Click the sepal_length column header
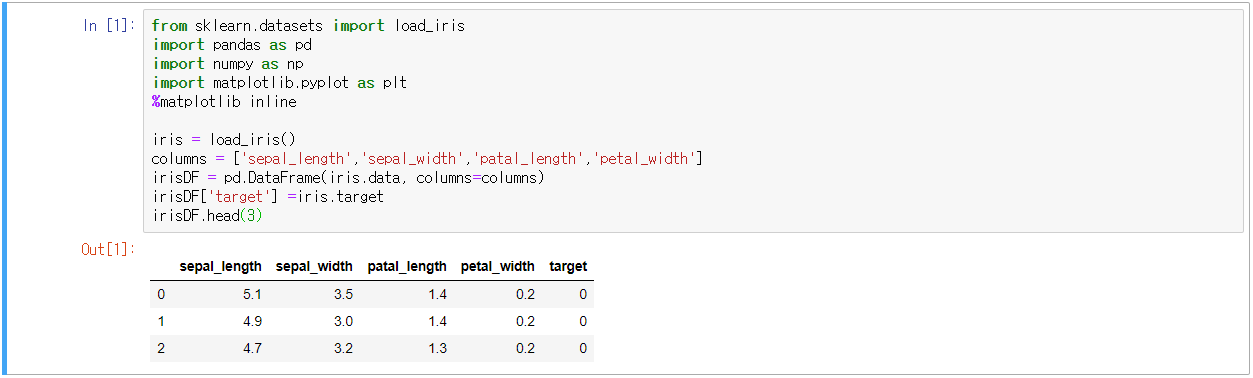1253x378 pixels. (x=220, y=267)
